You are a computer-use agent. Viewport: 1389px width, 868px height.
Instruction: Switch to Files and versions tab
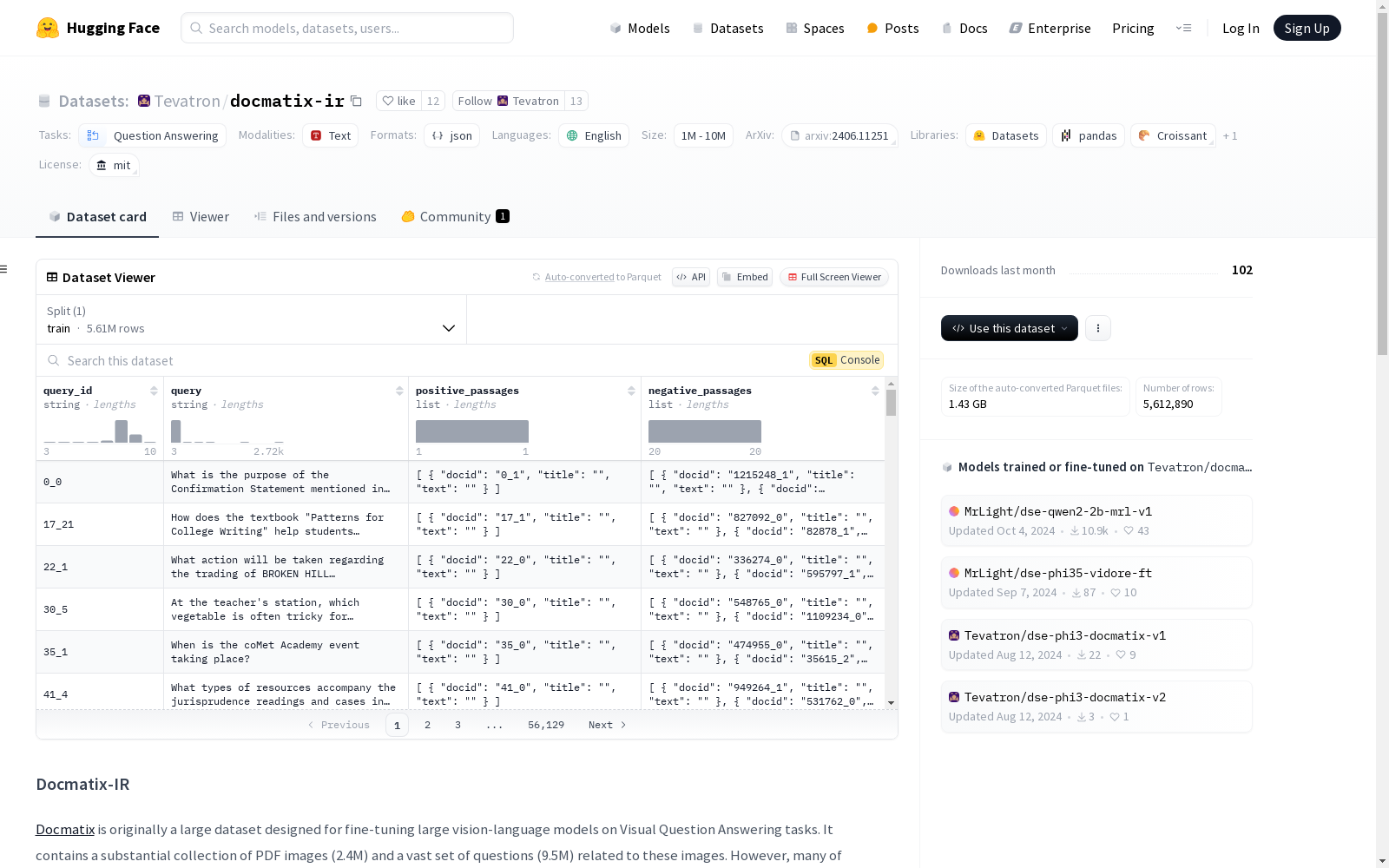tap(315, 217)
